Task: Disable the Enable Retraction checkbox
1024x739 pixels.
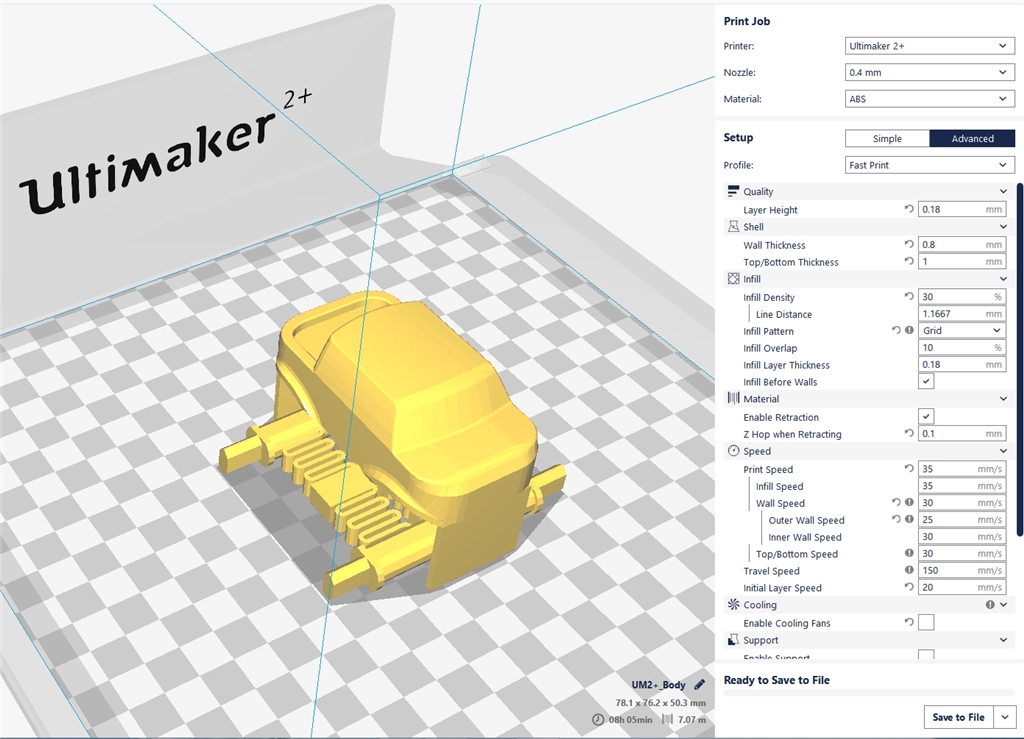Action: (926, 416)
